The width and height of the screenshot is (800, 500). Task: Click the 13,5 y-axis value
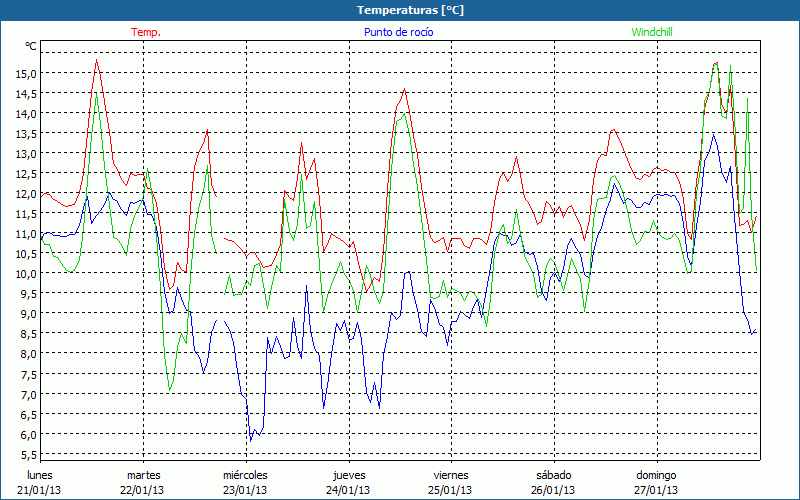coord(26,134)
